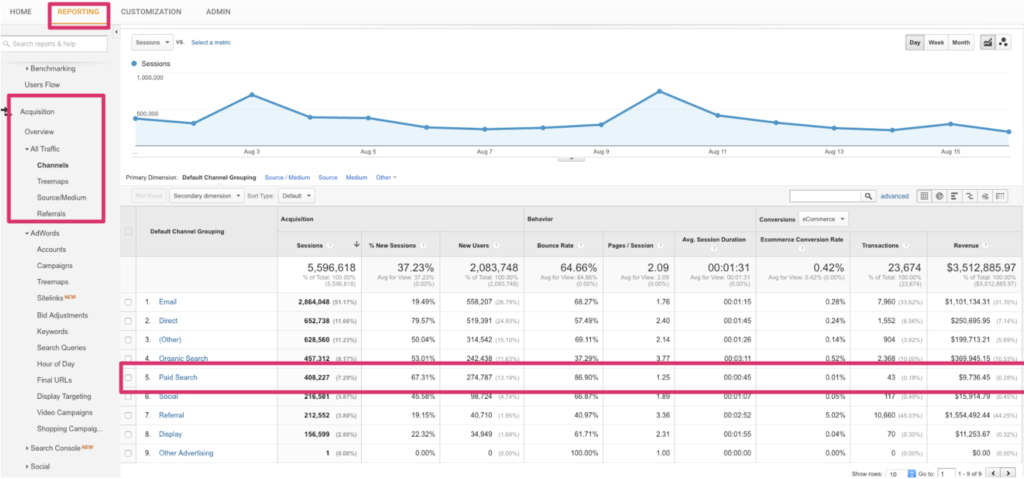Toggle the select-all checkbox in the table header
Screen dimensions: 1024x479
[x=127, y=231]
